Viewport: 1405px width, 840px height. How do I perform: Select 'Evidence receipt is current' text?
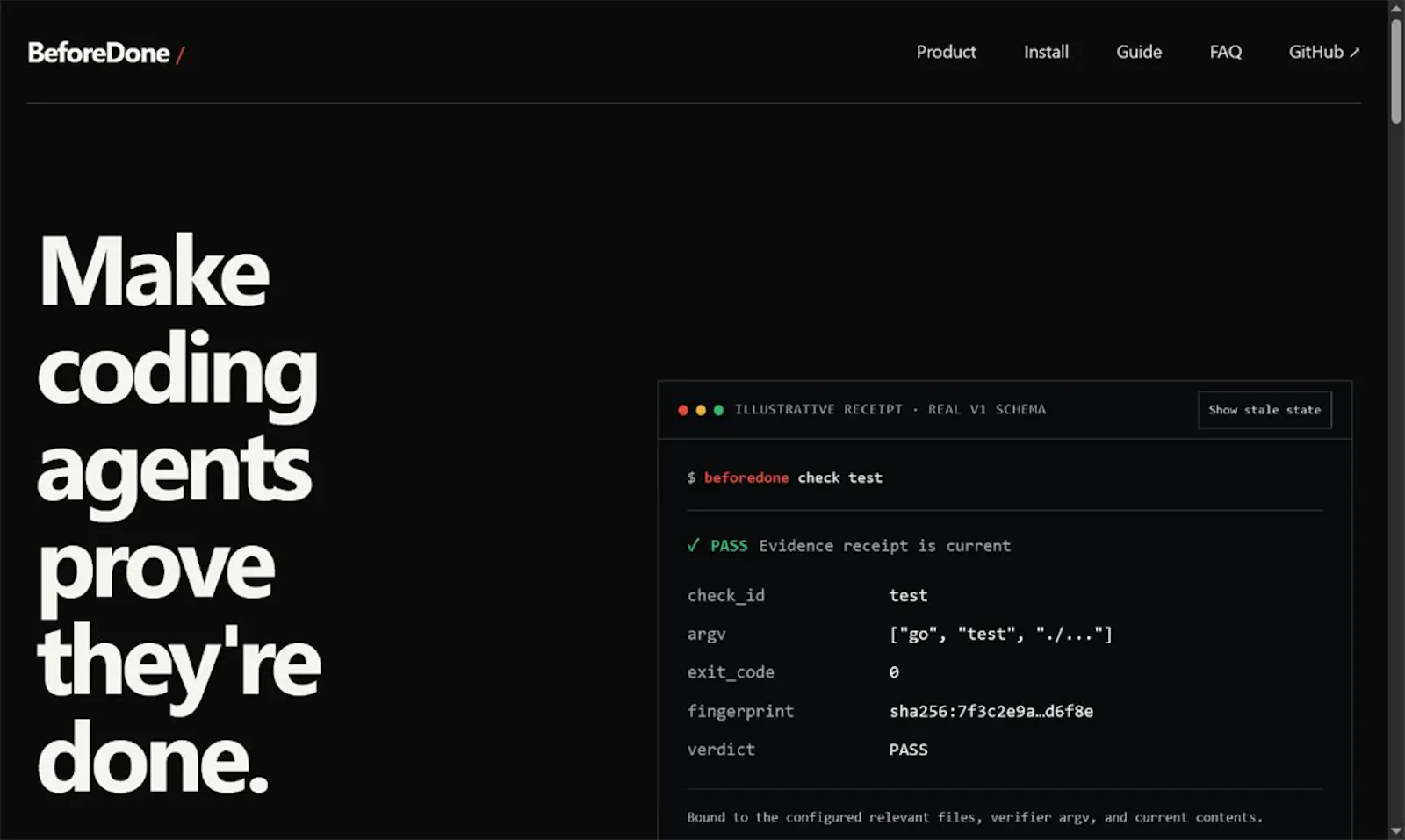tap(885, 546)
